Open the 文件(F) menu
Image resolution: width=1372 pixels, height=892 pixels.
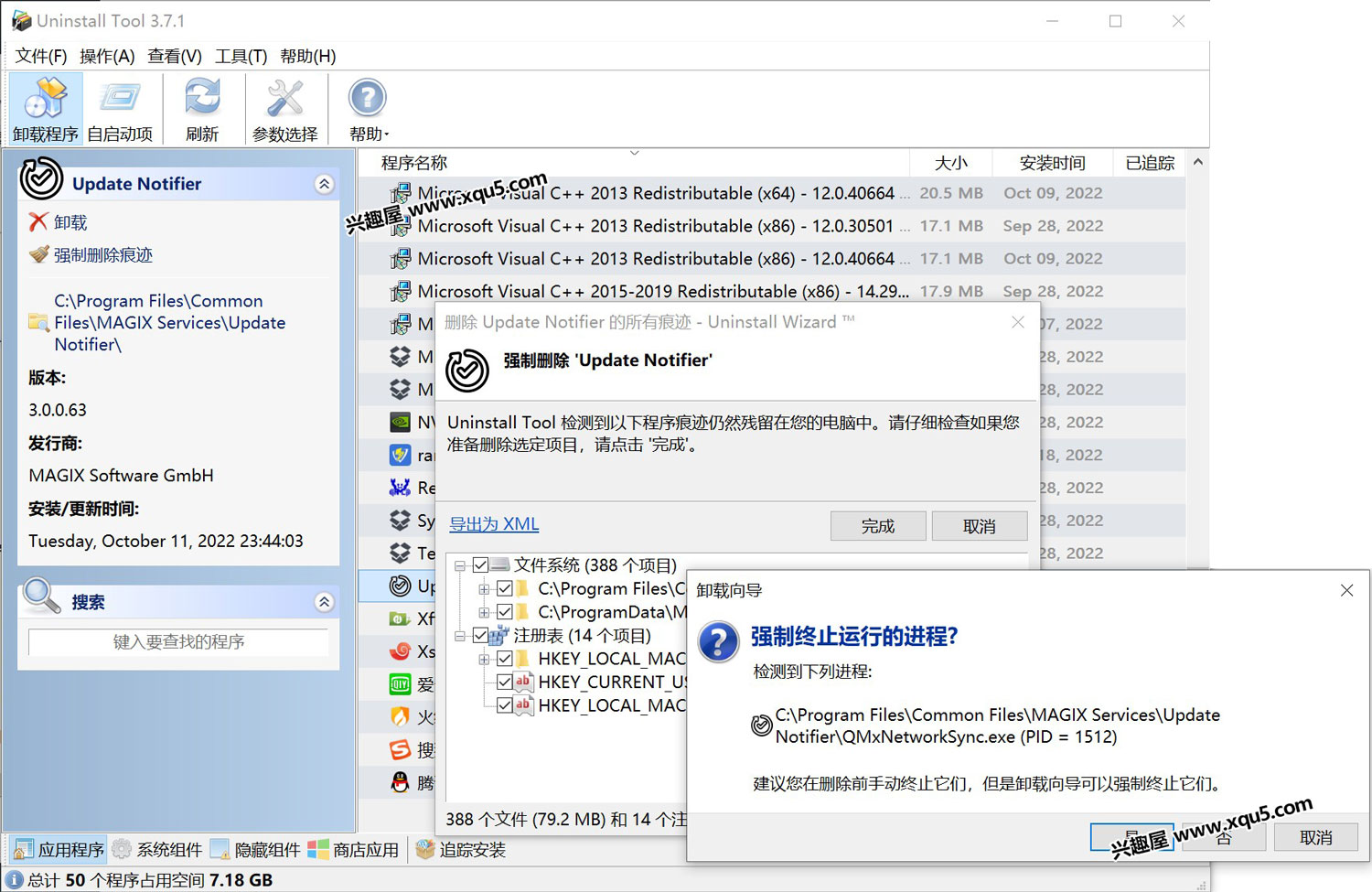[41, 56]
